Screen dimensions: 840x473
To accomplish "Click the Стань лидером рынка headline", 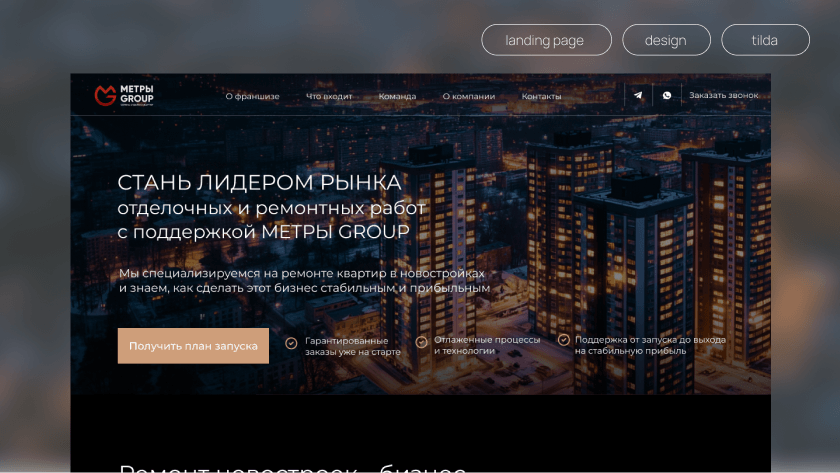I will pyautogui.click(x=259, y=183).
